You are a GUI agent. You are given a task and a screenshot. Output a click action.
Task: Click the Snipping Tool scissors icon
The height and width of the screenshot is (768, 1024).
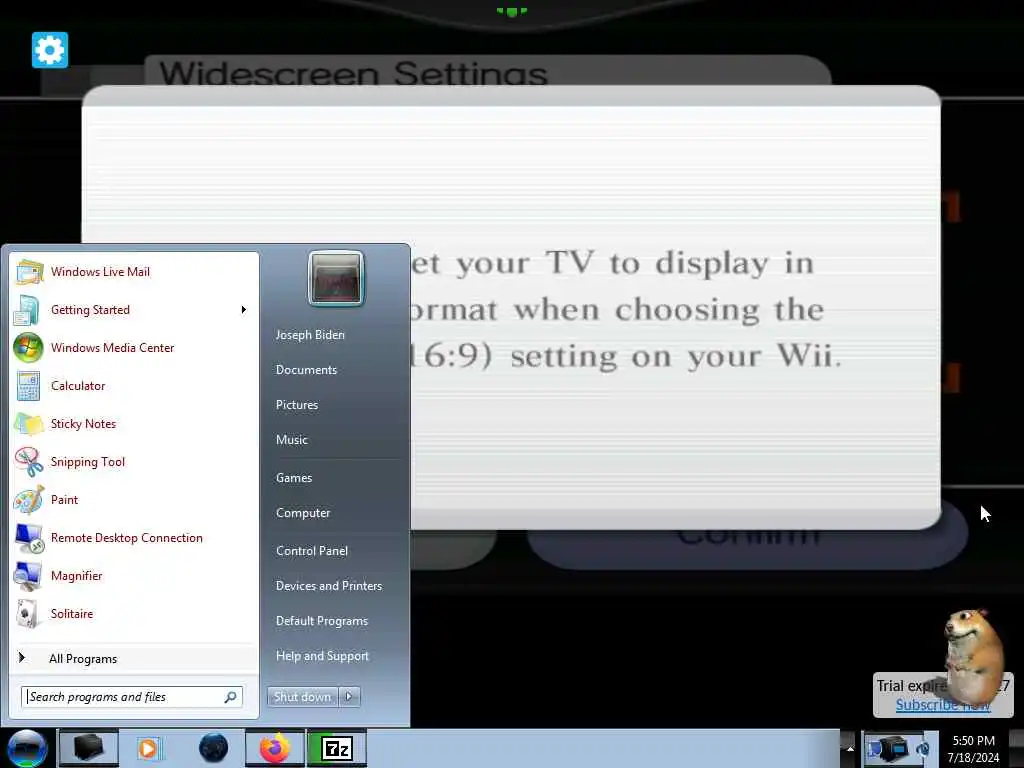click(x=29, y=462)
